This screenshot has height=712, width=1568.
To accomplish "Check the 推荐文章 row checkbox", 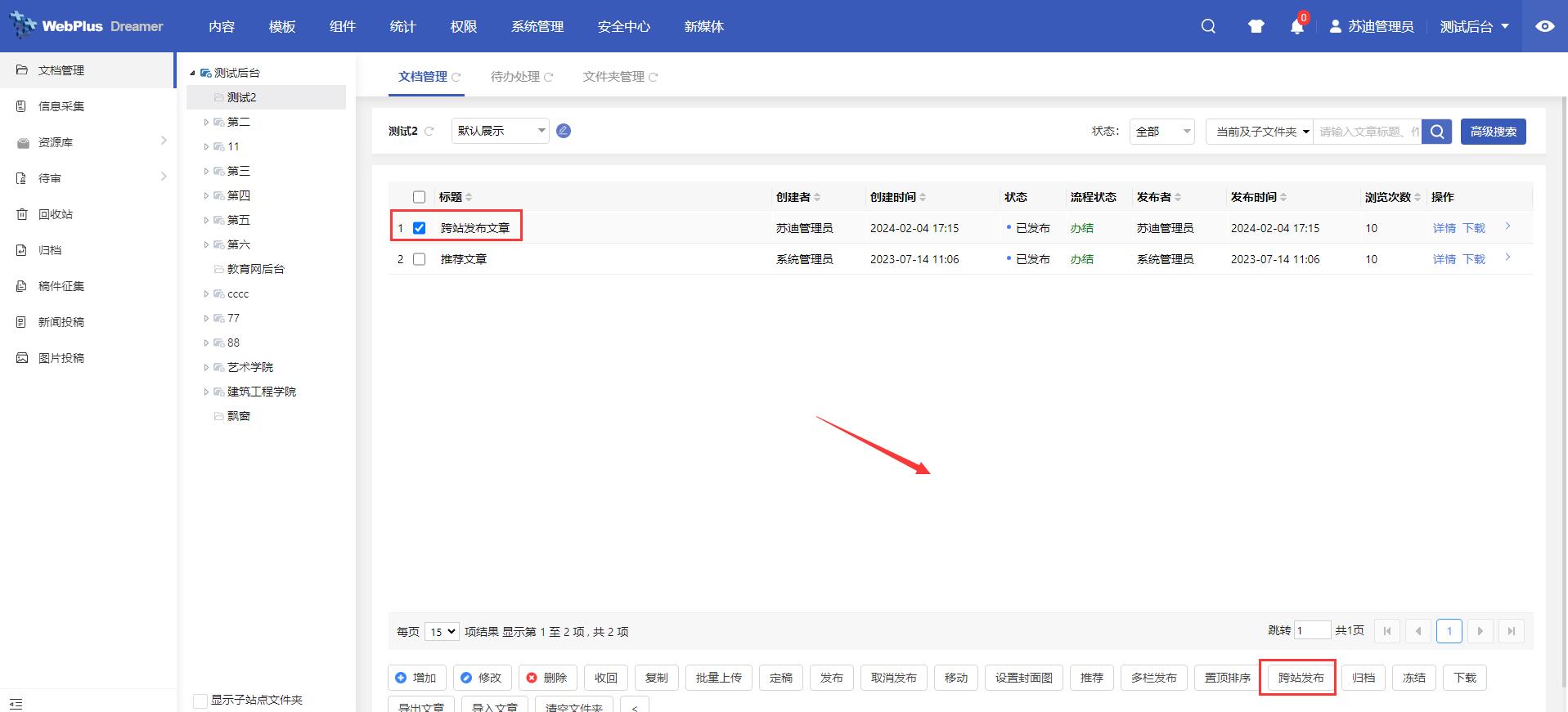I will click(x=420, y=259).
